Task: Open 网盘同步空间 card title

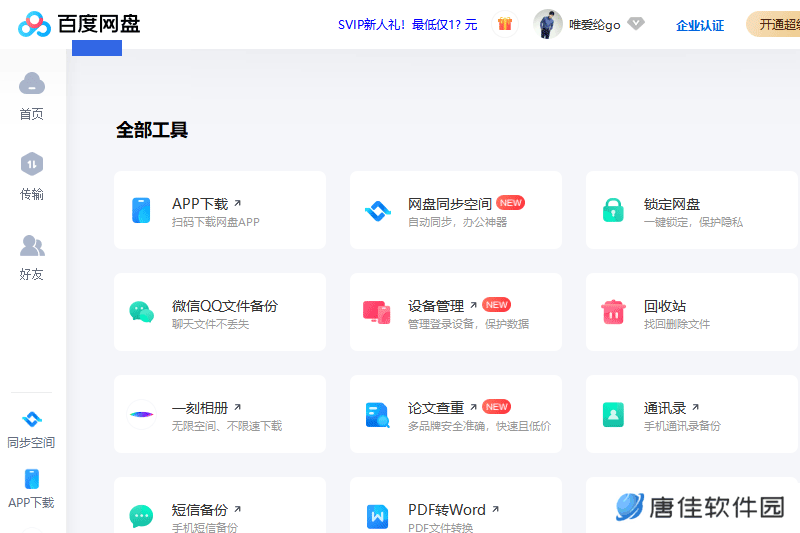Action: [x=449, y=204]
